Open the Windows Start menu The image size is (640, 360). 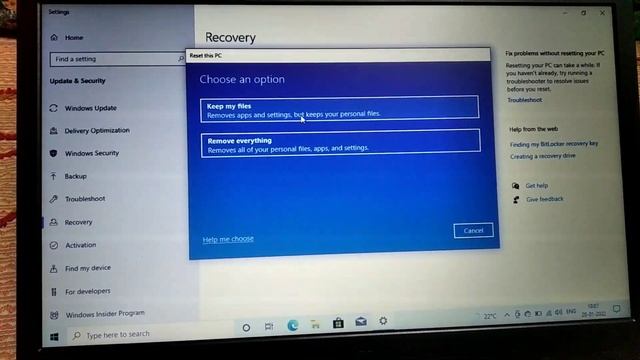click(x=54, y=336)
